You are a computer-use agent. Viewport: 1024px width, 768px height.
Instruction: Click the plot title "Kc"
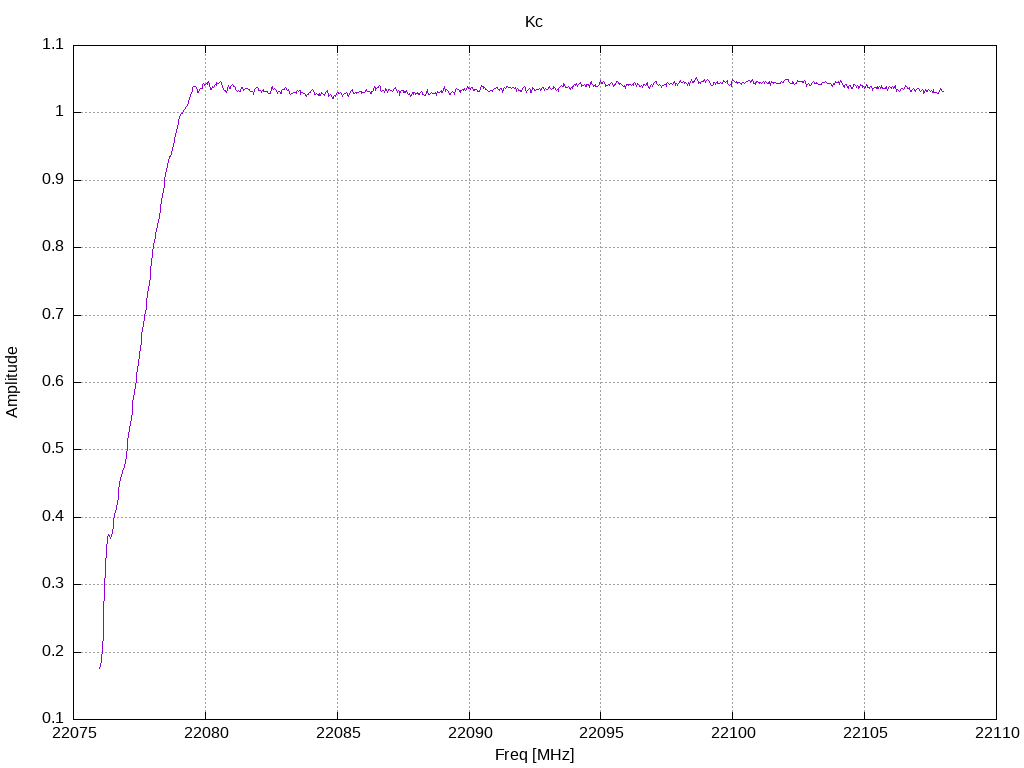click(534, 22)
